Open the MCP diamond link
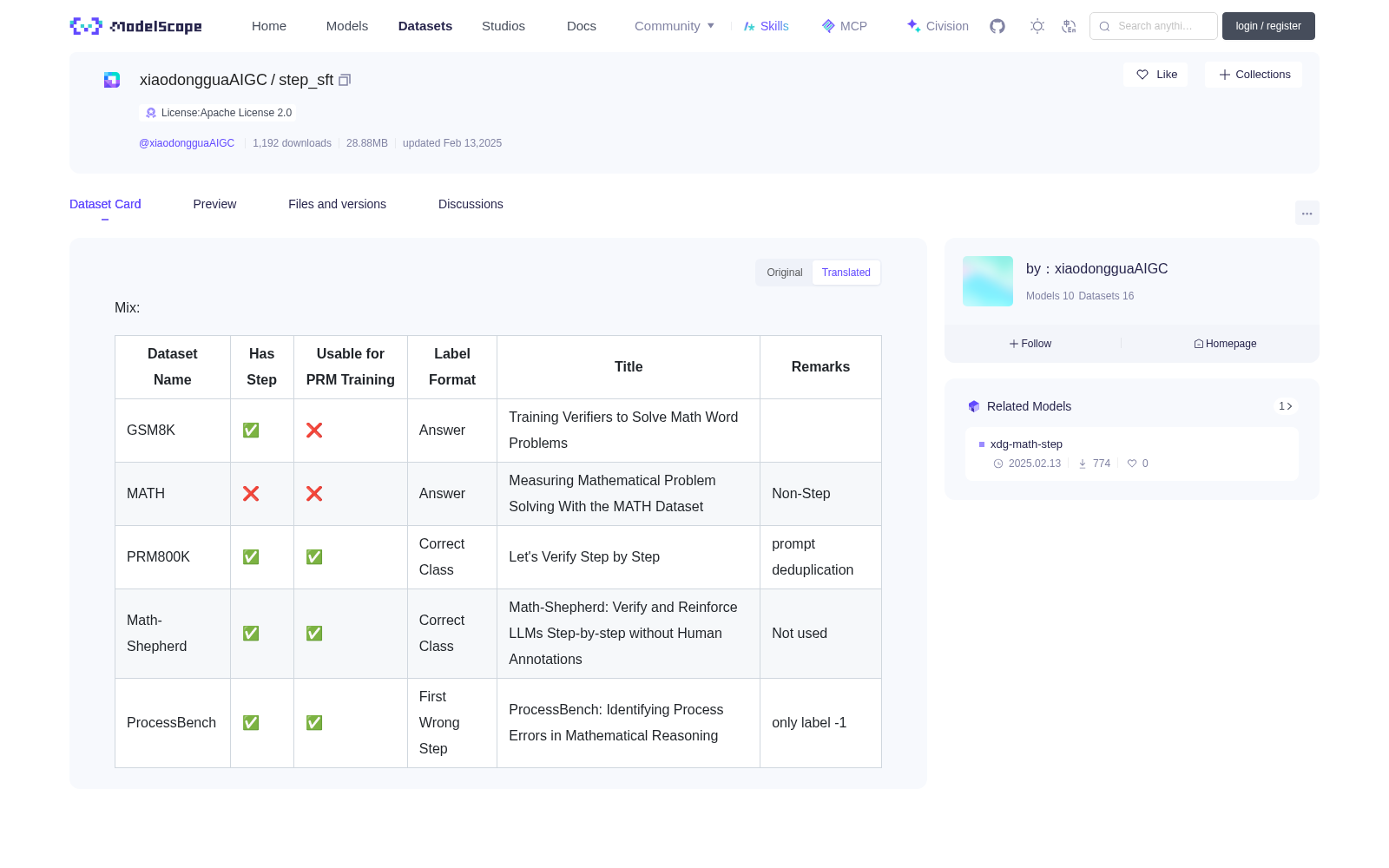This screenshot has height=868, width=1389. pos(844,26)
